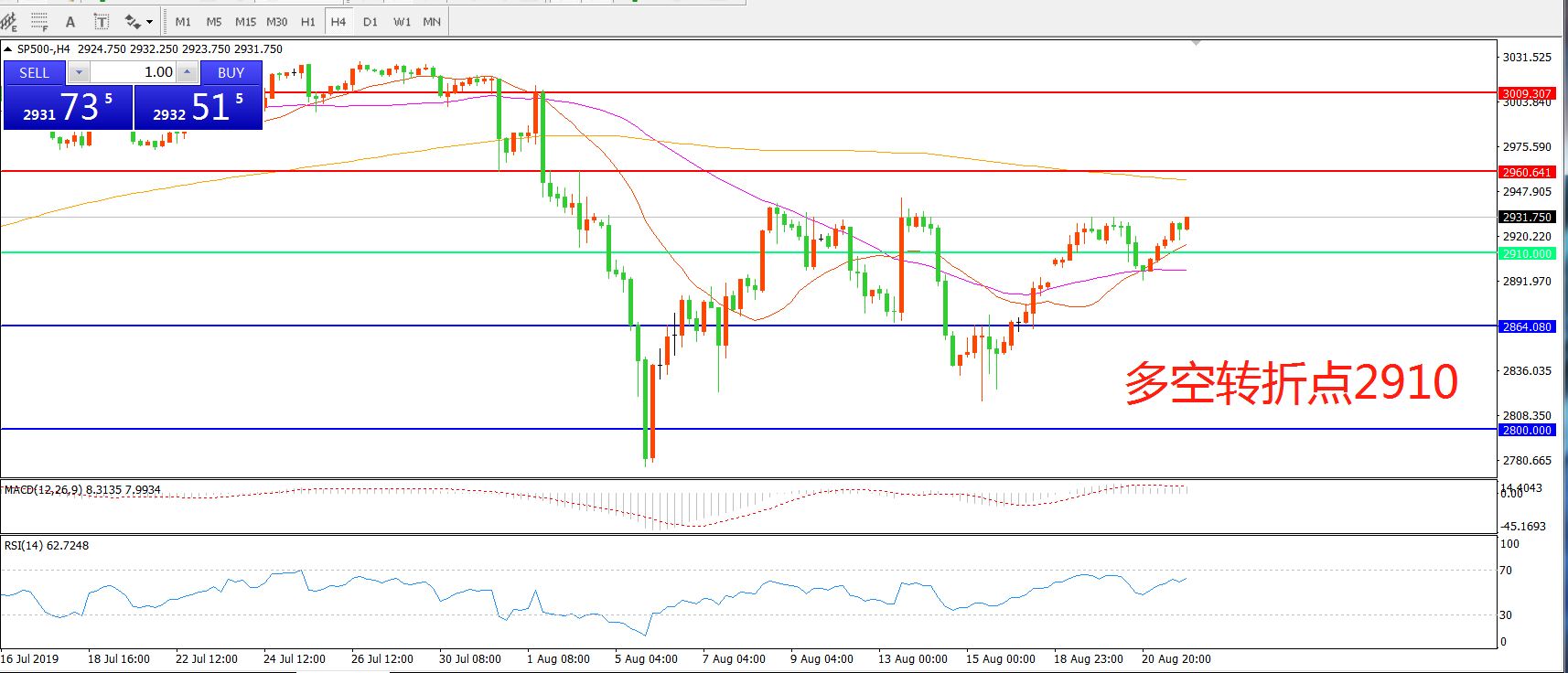The width and height of the screenshot is (1568, 673).
Task: Click the chart shift marker triangle
Action: click(1196, 43)
